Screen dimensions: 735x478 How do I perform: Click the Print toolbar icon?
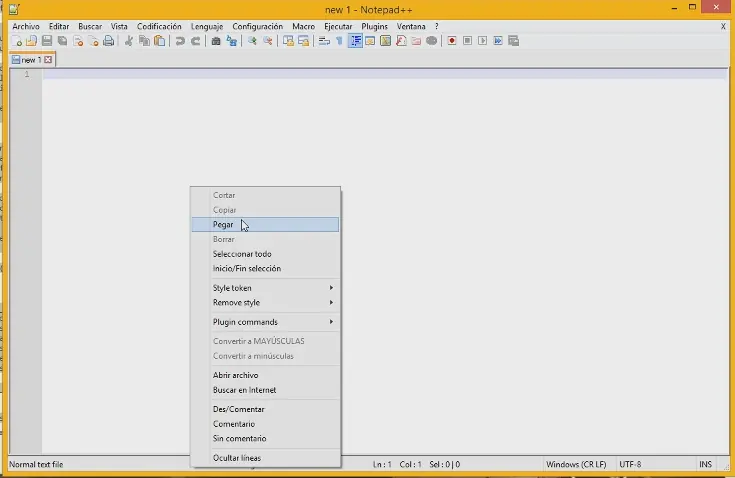tap(108, 41)
